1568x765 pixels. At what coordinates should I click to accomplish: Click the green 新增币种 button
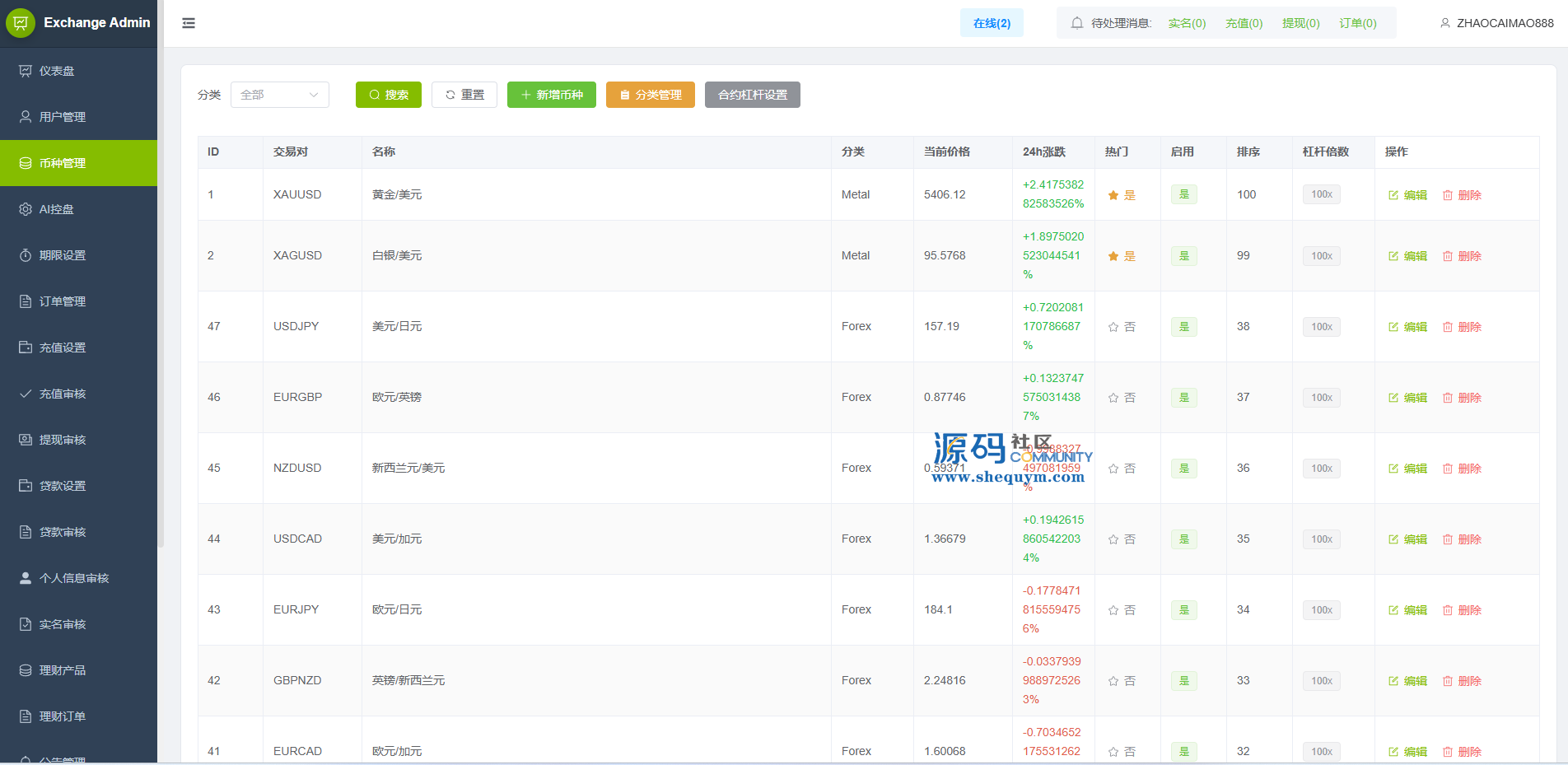coord(551,95)
